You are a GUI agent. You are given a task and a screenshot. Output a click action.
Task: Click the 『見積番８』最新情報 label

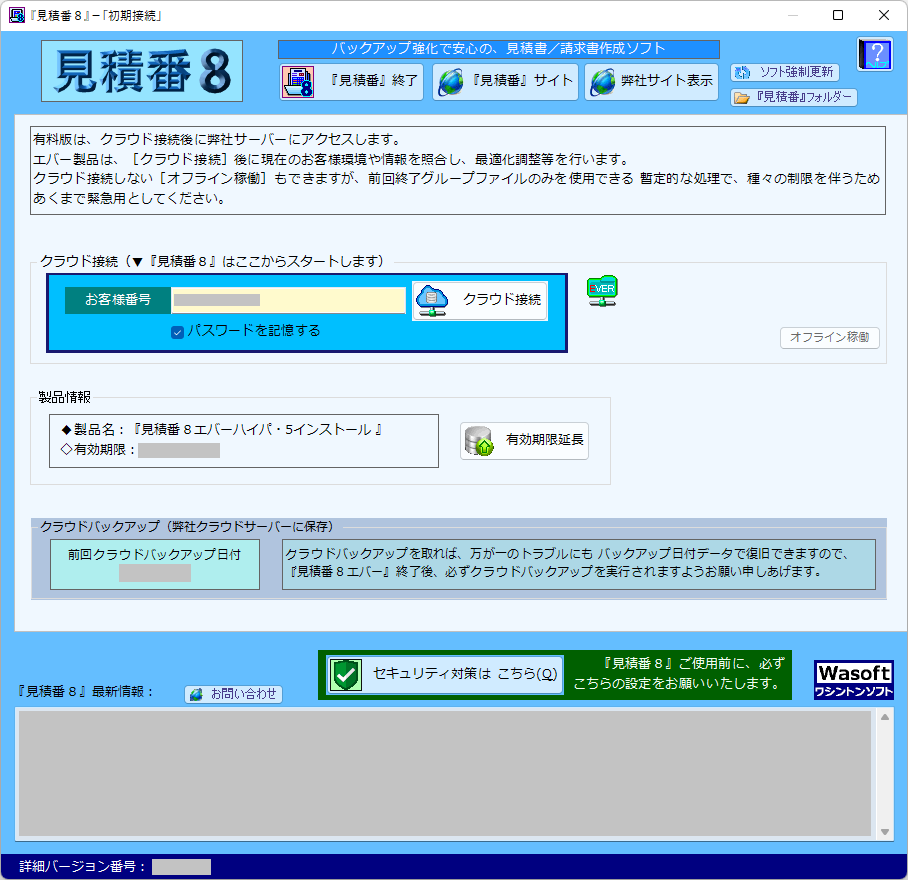[x=86, y=692]
